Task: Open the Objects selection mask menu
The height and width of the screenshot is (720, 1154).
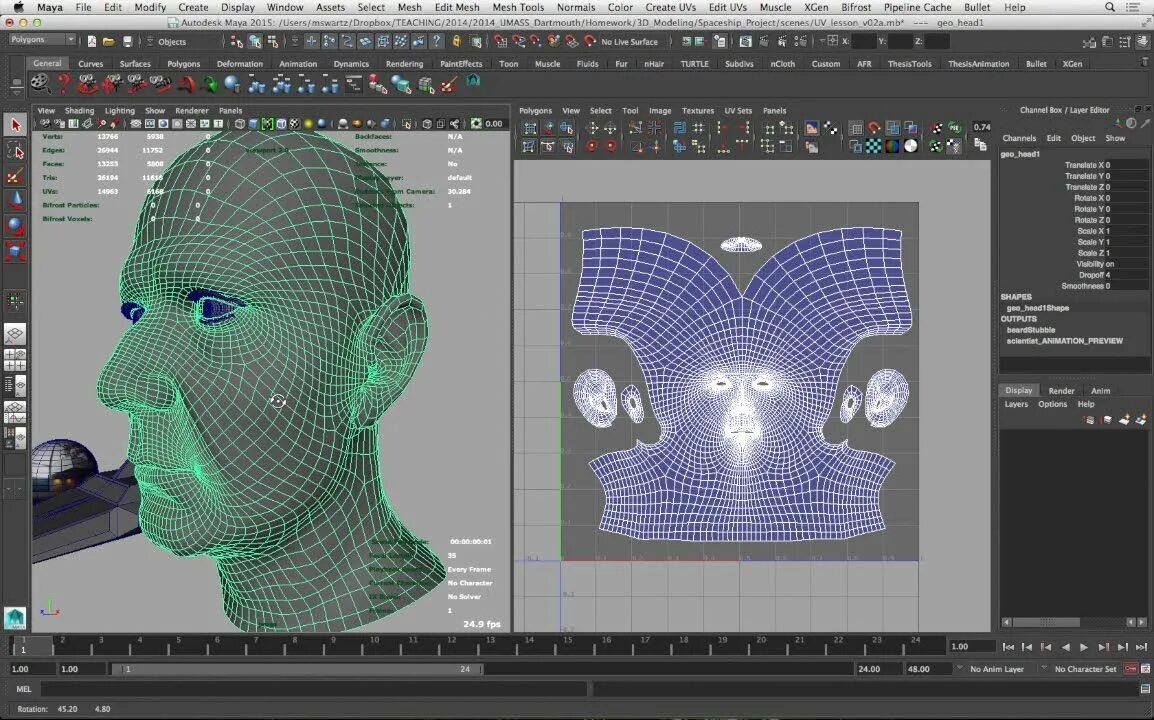Action: point(171,42)
